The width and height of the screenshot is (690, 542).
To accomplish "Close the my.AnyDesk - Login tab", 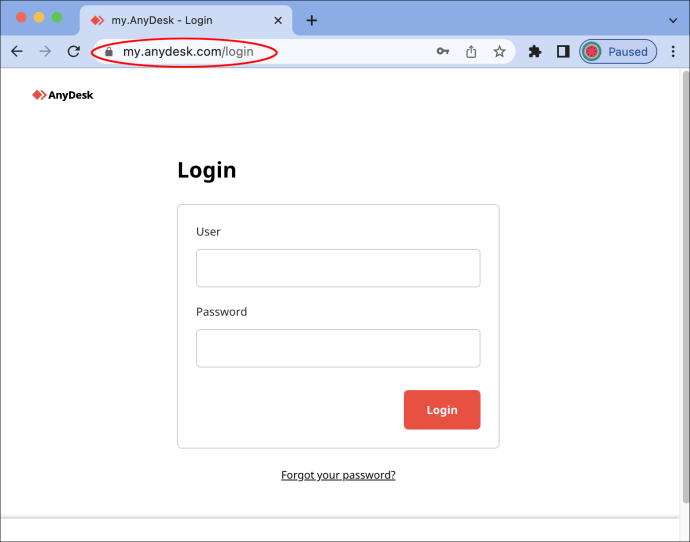I will (278, 20).
